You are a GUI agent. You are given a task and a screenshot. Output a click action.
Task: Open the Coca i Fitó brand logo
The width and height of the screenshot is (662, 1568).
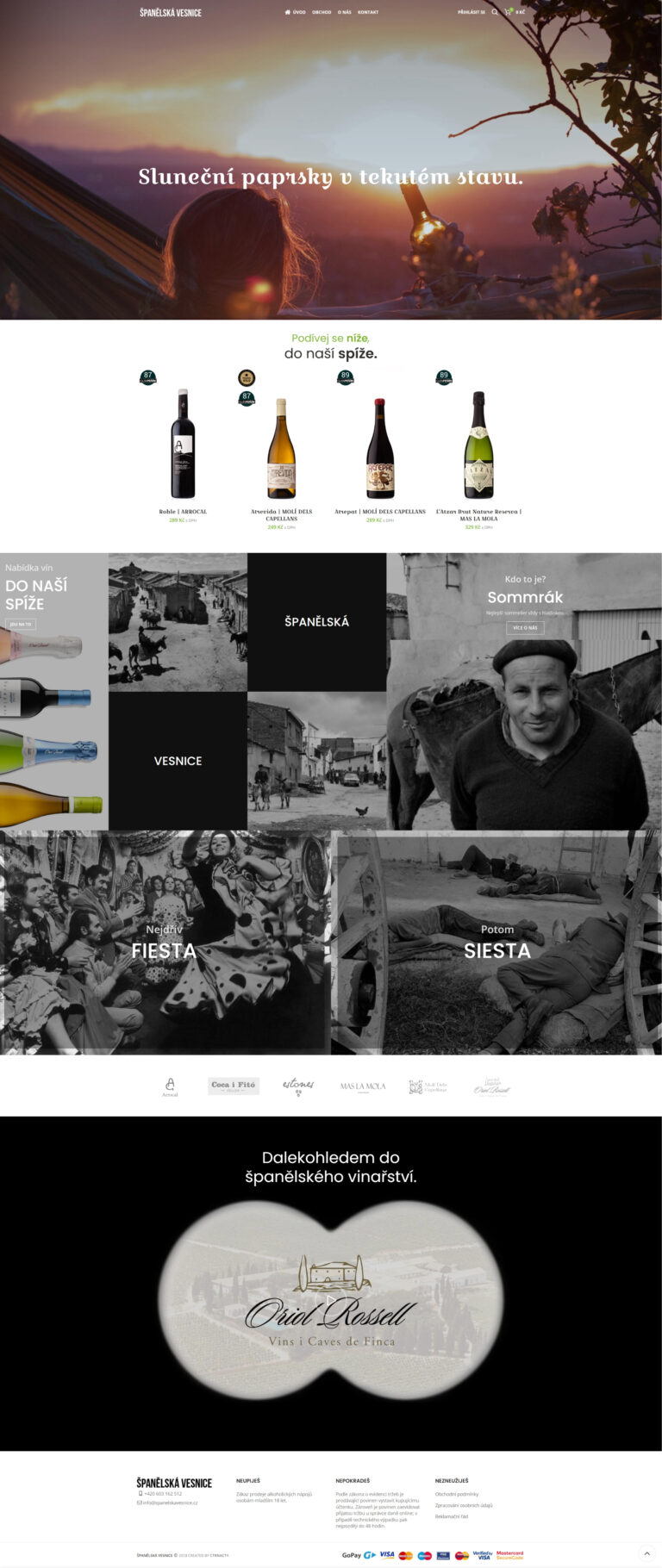pyautogui.click(x=234, y=1086)
